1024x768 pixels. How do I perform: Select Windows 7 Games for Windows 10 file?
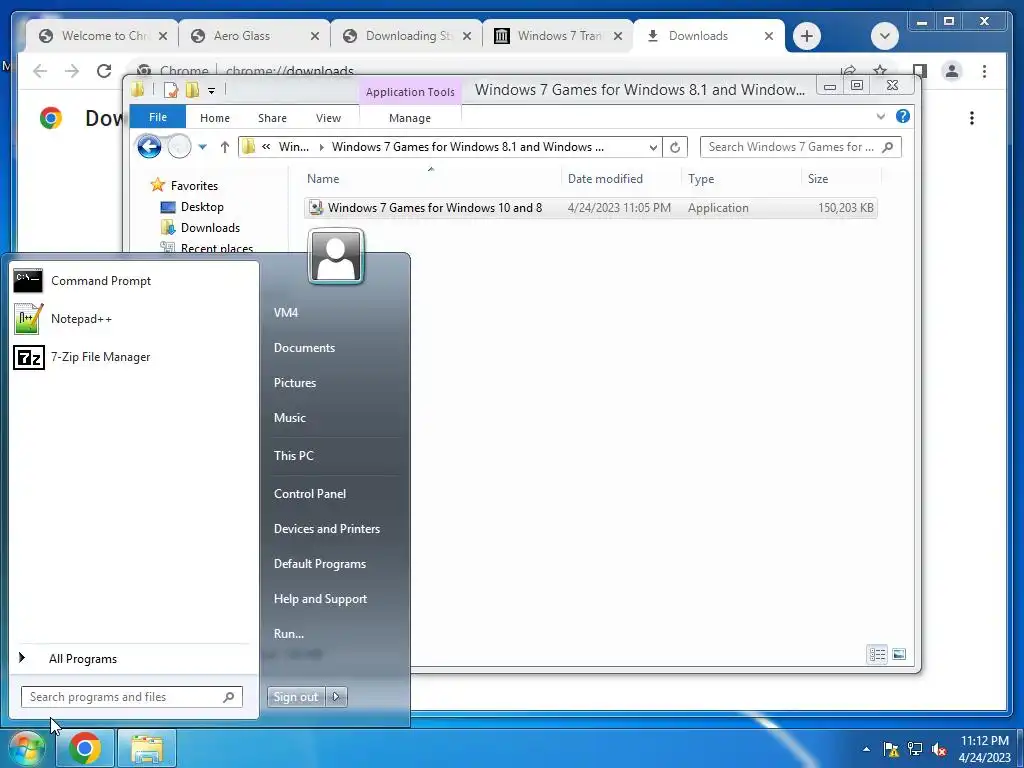coord(590,208)
